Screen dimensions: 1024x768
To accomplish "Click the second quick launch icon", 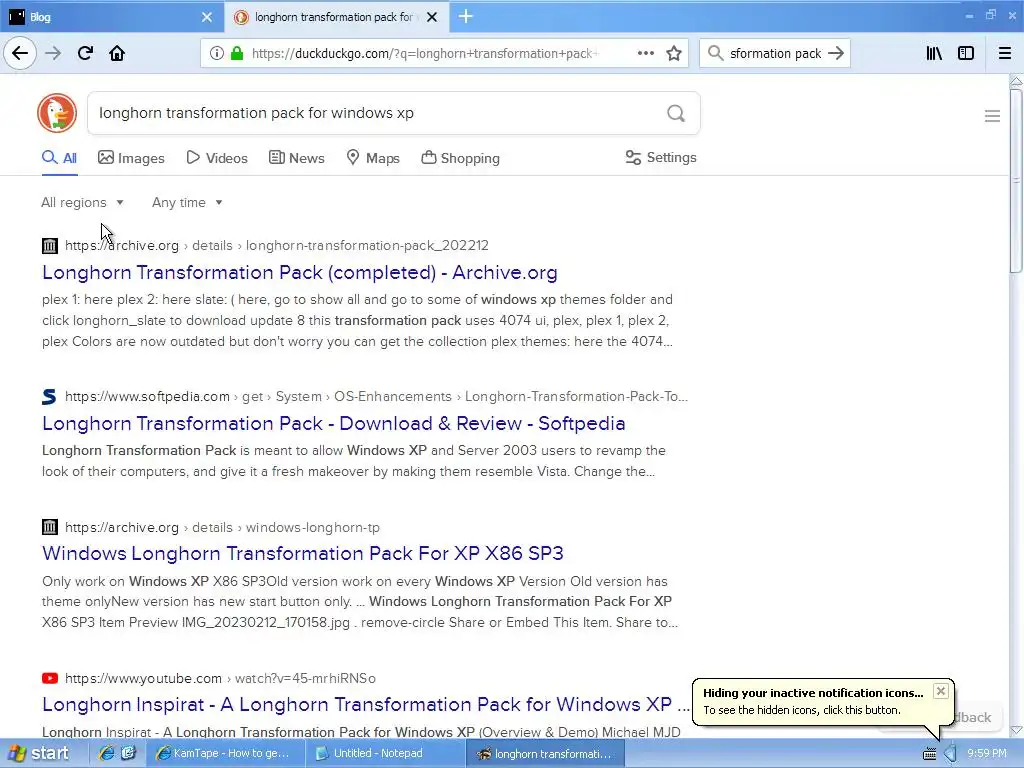I will pos(129,754).
